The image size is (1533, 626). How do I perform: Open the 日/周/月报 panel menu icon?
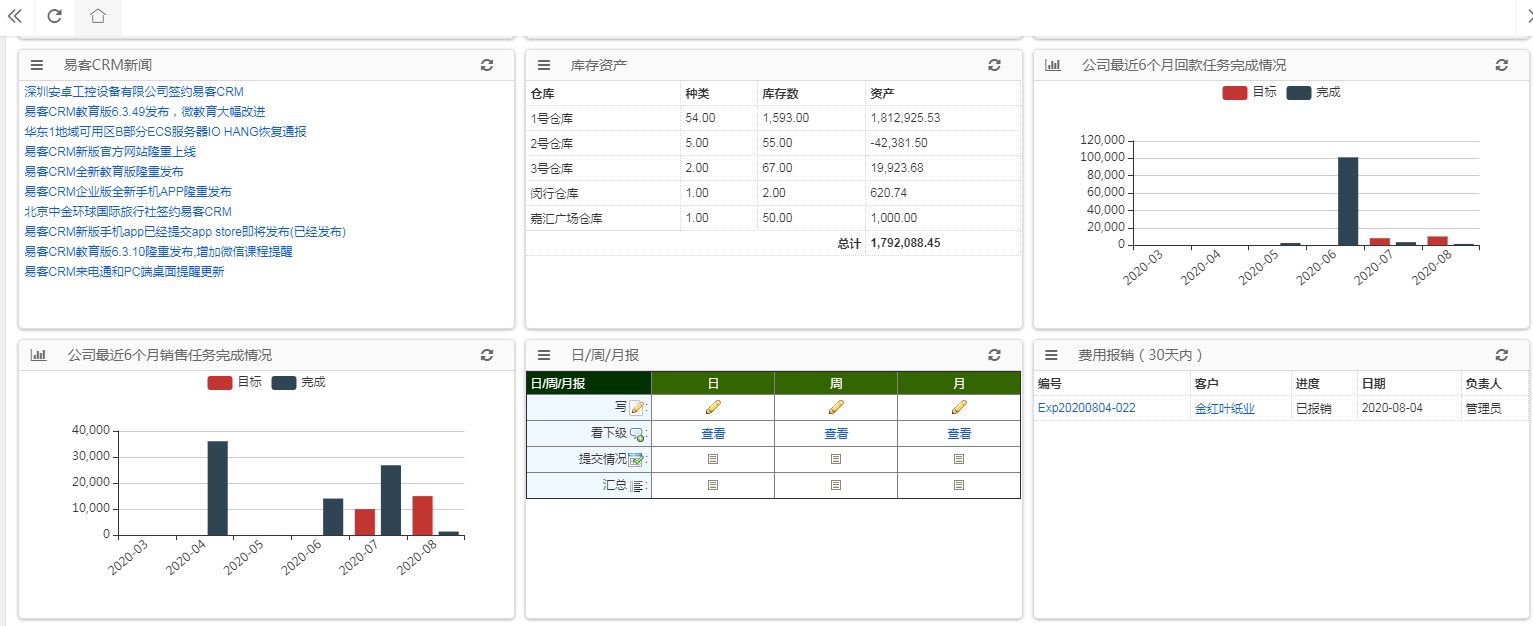coord(544,355)
